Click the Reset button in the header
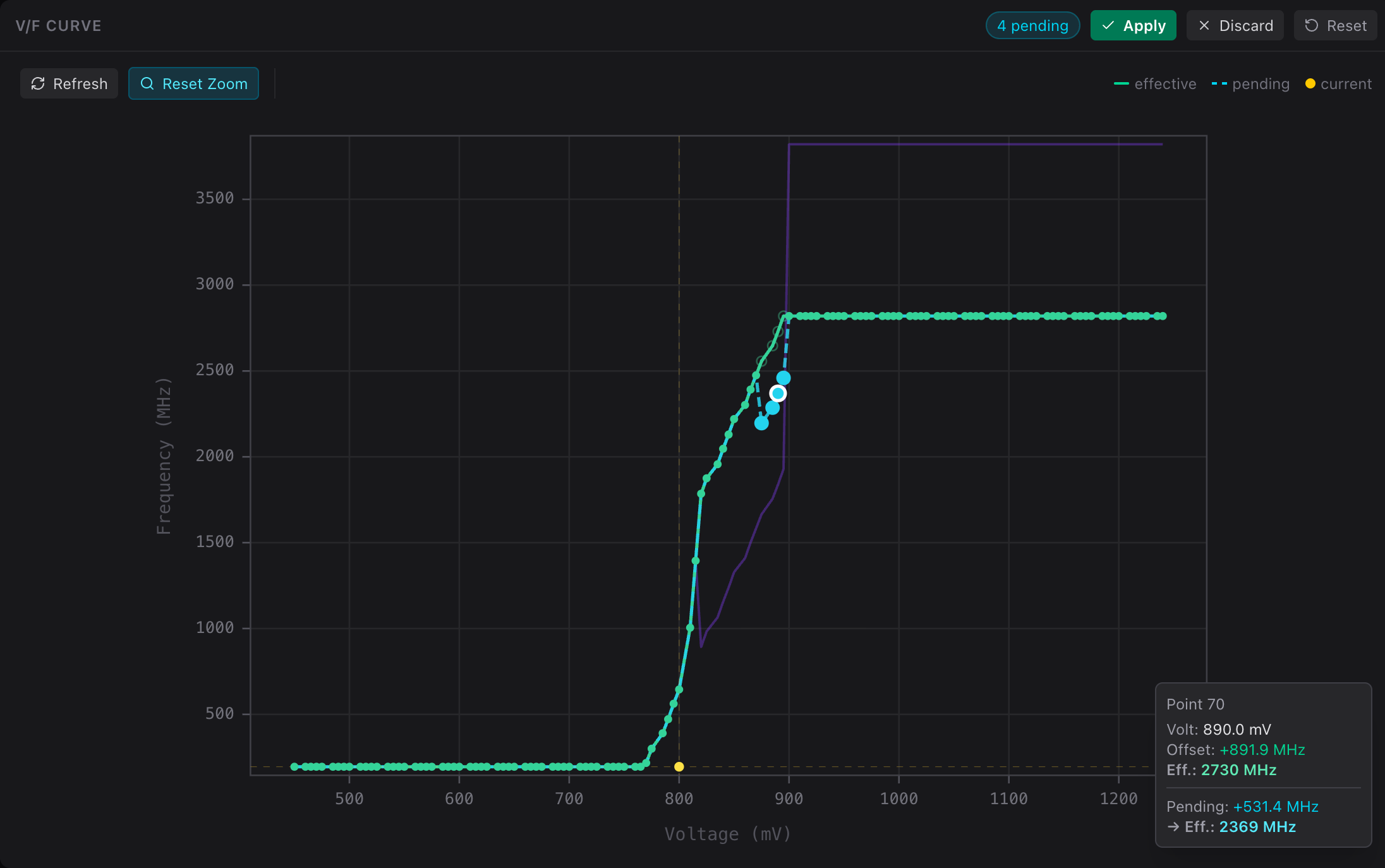Screen dimensions: 1385x868 click(x=1335, y=26)
